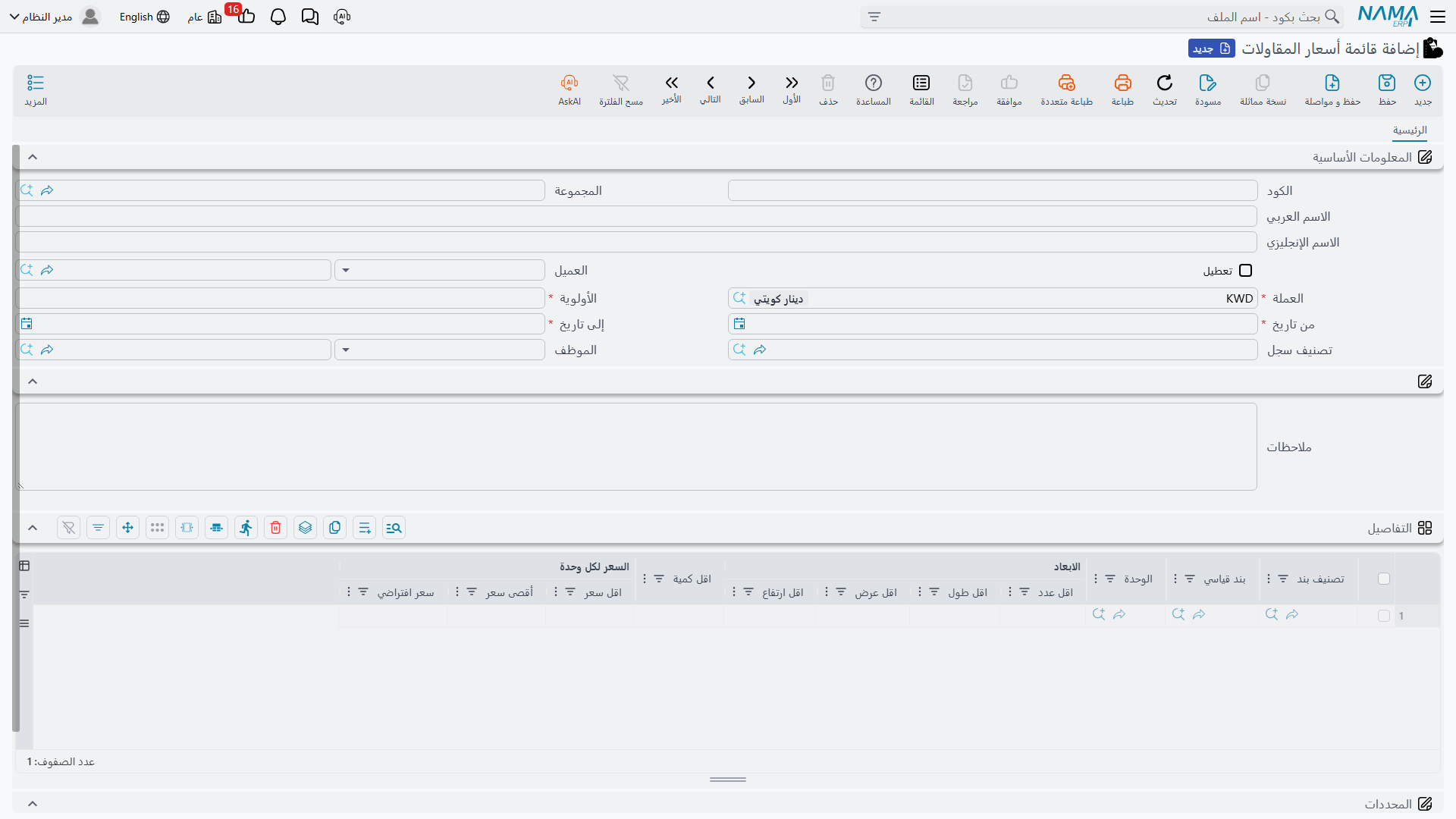Open column menu of Min Quantity (اقل كمية)
The width and height of the screenshot is (1456, 819).
click(645, 579)
